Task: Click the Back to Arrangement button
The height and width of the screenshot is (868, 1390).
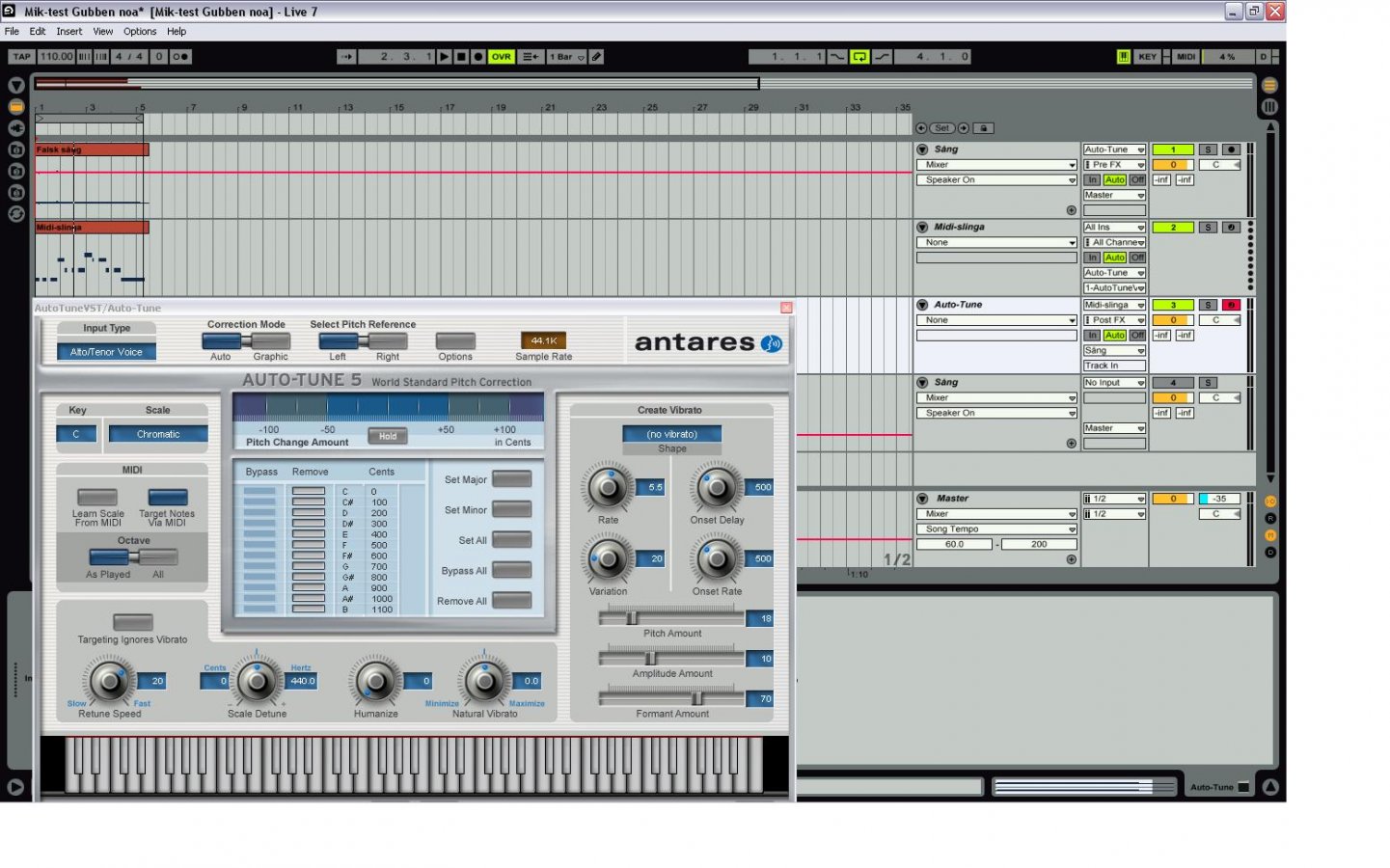Action: 531,57
